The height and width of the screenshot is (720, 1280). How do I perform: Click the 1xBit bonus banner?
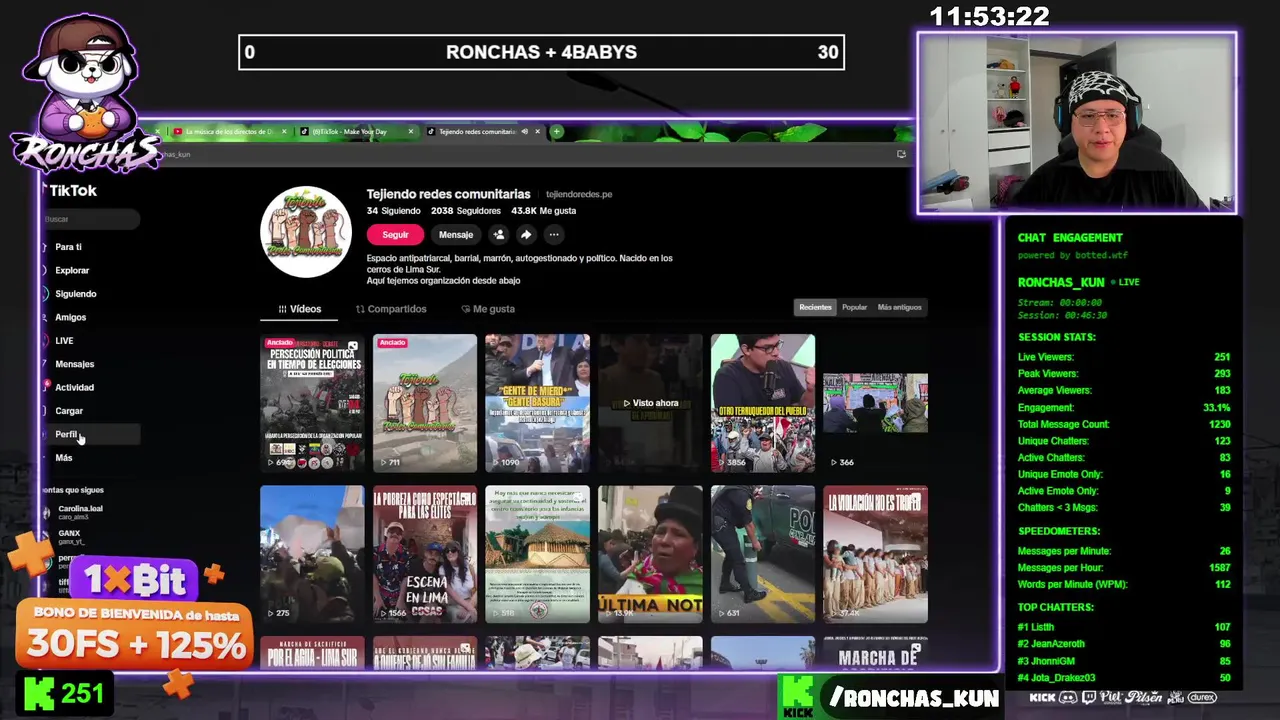tap(134, 620)
